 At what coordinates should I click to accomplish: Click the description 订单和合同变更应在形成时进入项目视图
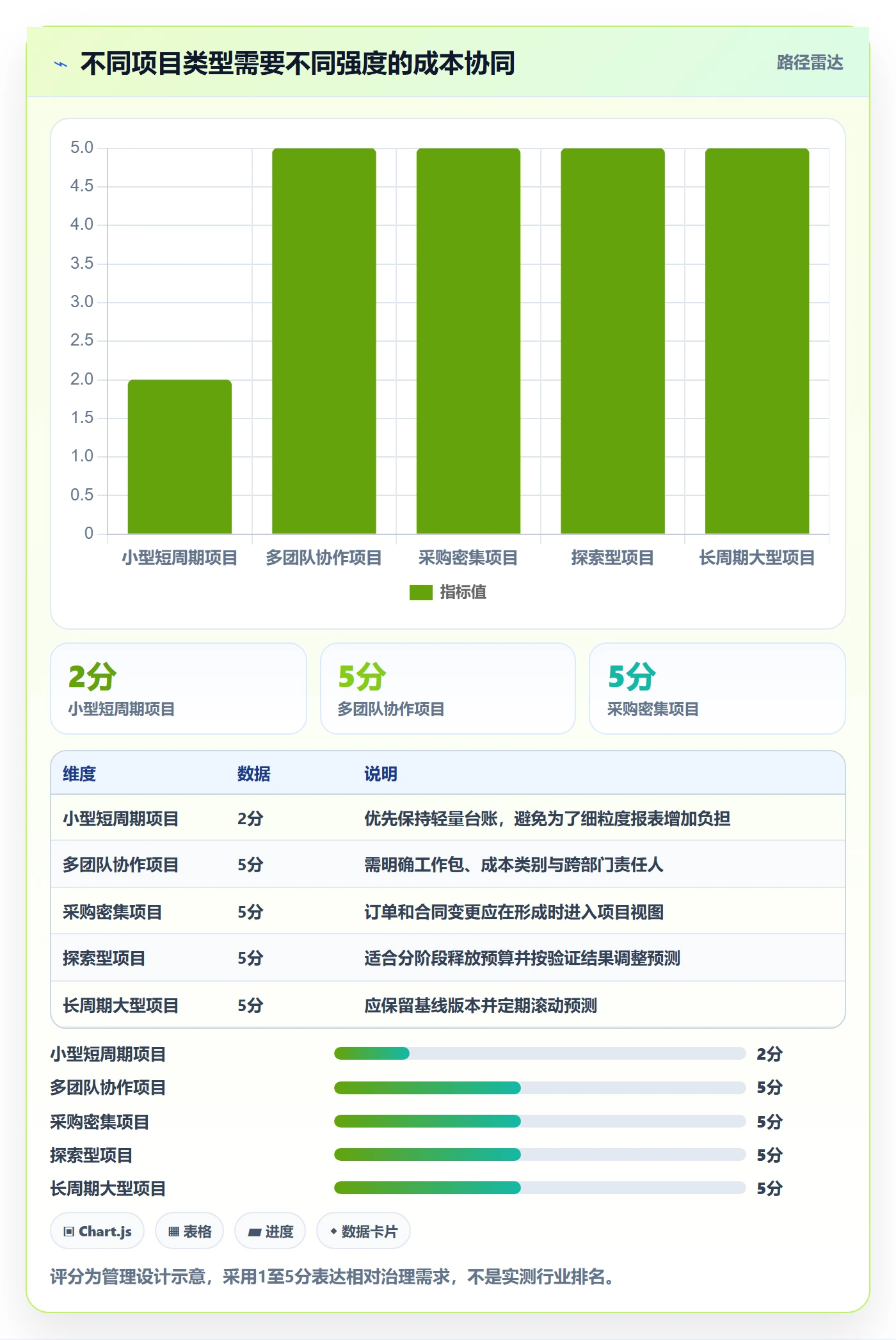(514, 912)
